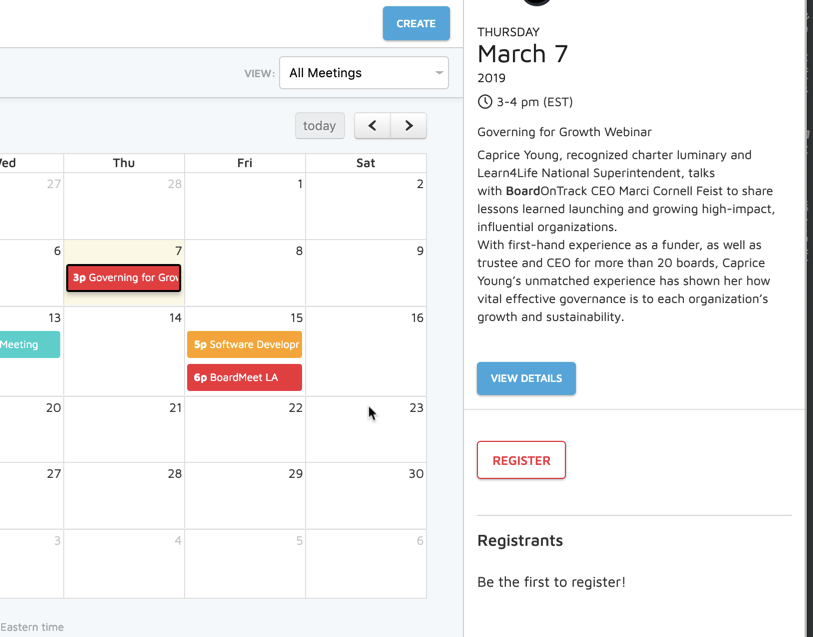The width and height of the screenshot is (813, 637).
Task: Select Saturday the 30th calendar cell
Action: pyautogui.click(x=366, y=500)
